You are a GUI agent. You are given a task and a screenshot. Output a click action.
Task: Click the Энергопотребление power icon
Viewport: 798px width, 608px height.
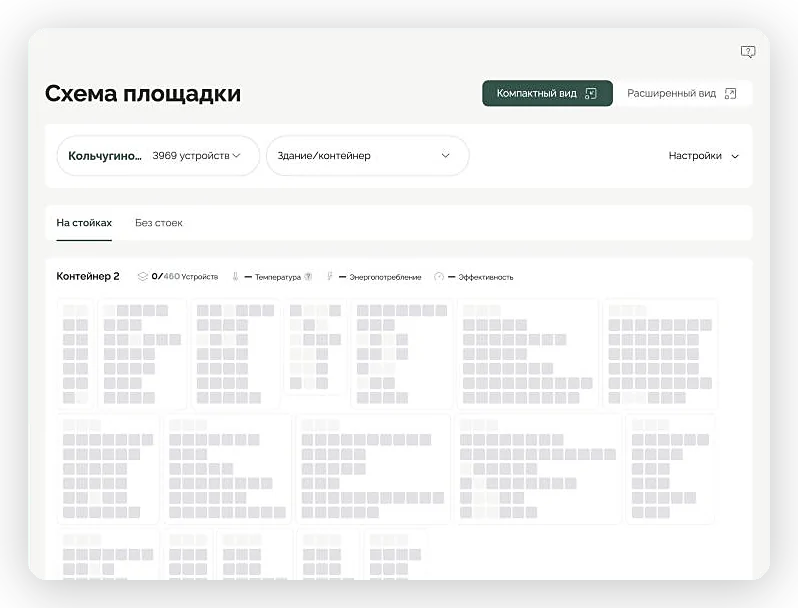pyautogui.click(x=330, y=277)
